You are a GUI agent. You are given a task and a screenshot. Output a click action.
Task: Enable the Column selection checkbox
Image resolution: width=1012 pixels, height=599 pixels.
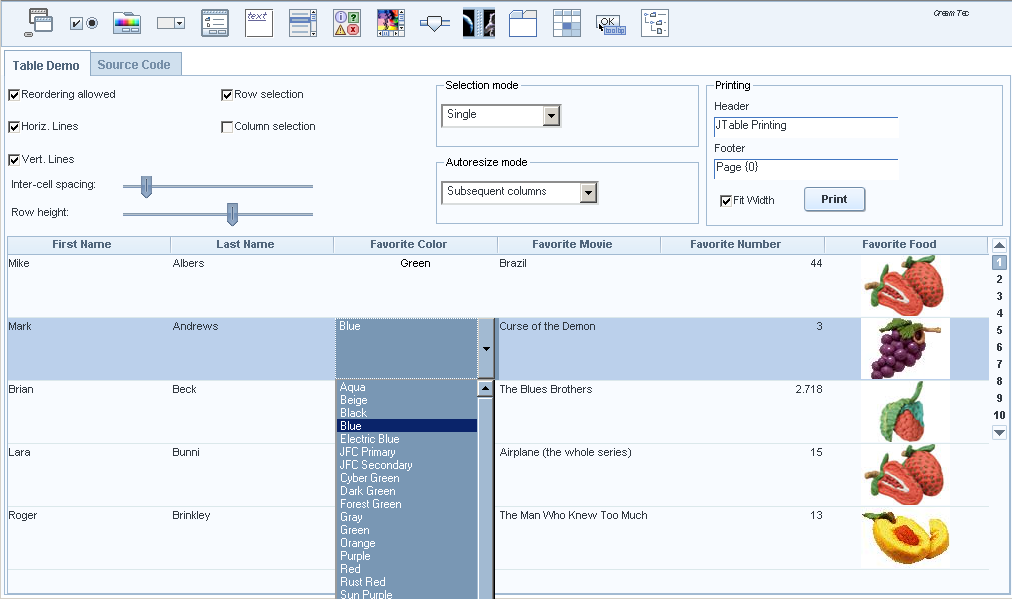(x=227, y=127)
